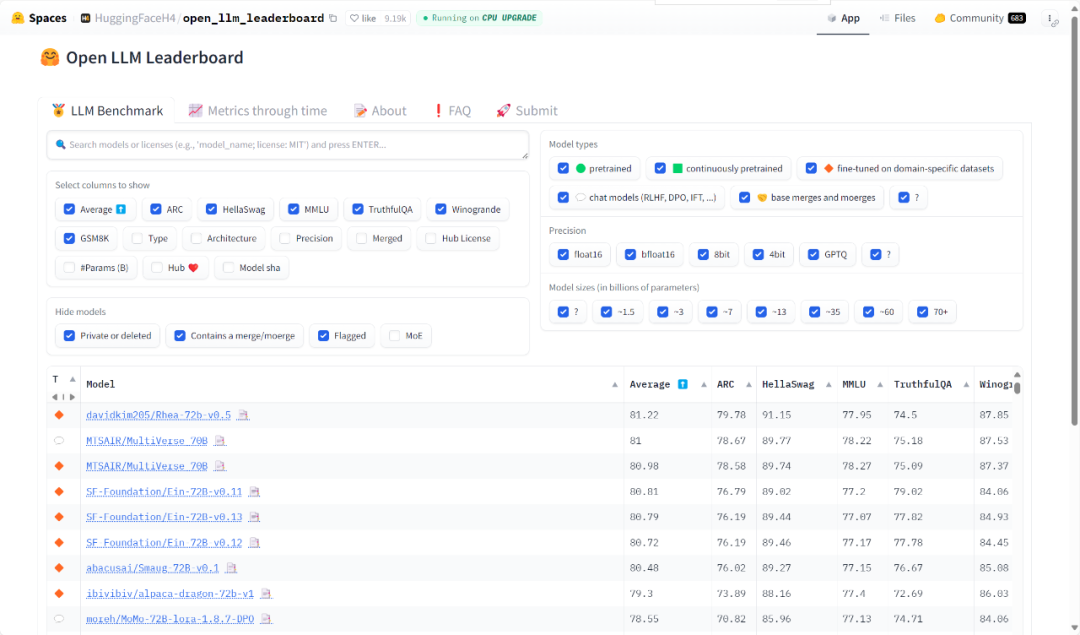This screenshot has height=635, width=1080.
Task: Sort by the HellaSwag column arrow
Action: coord(829,384)
